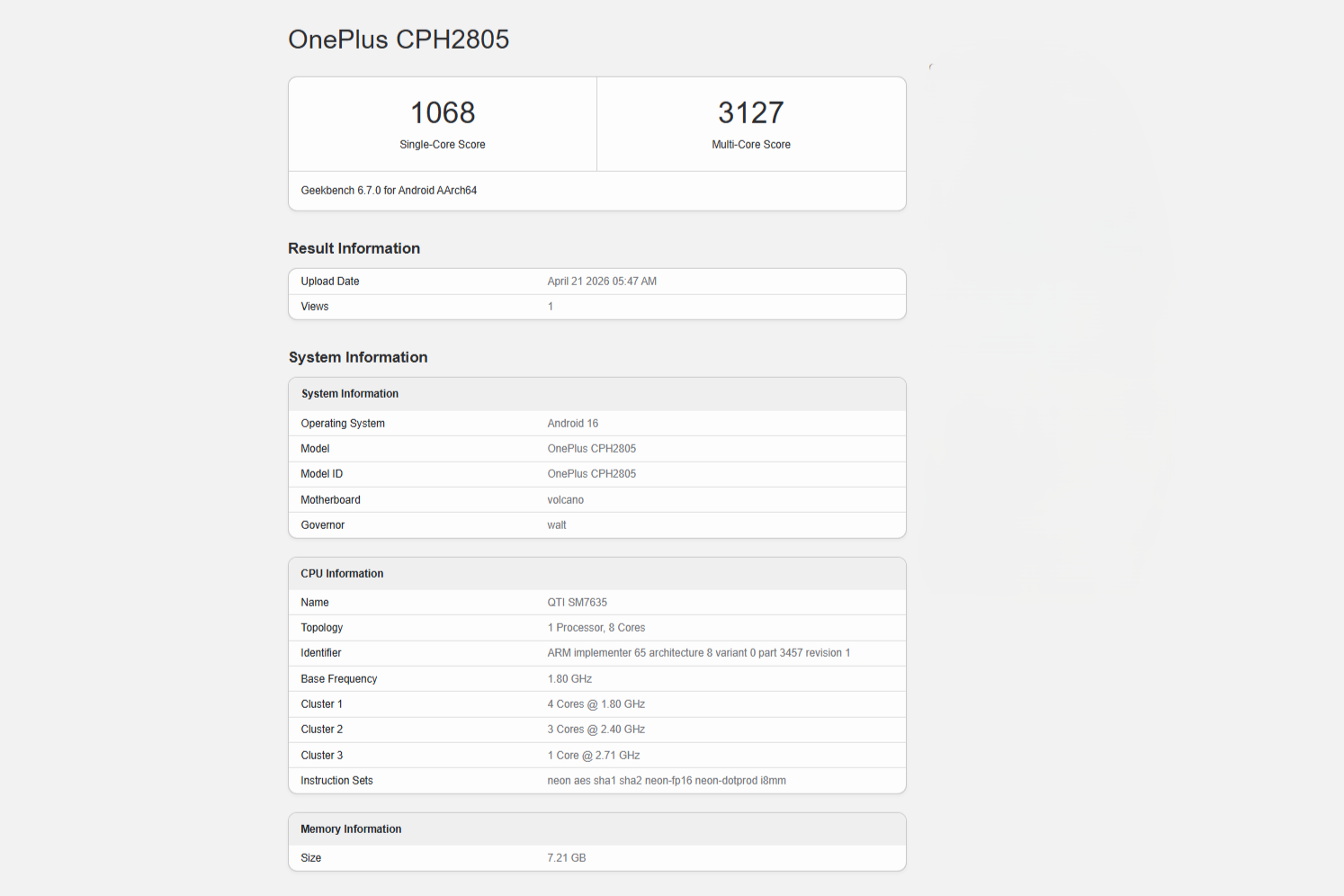Click the topology value 1 Processor, 8 Cores
Viewport: 1344px width, 896px height.
596,628
